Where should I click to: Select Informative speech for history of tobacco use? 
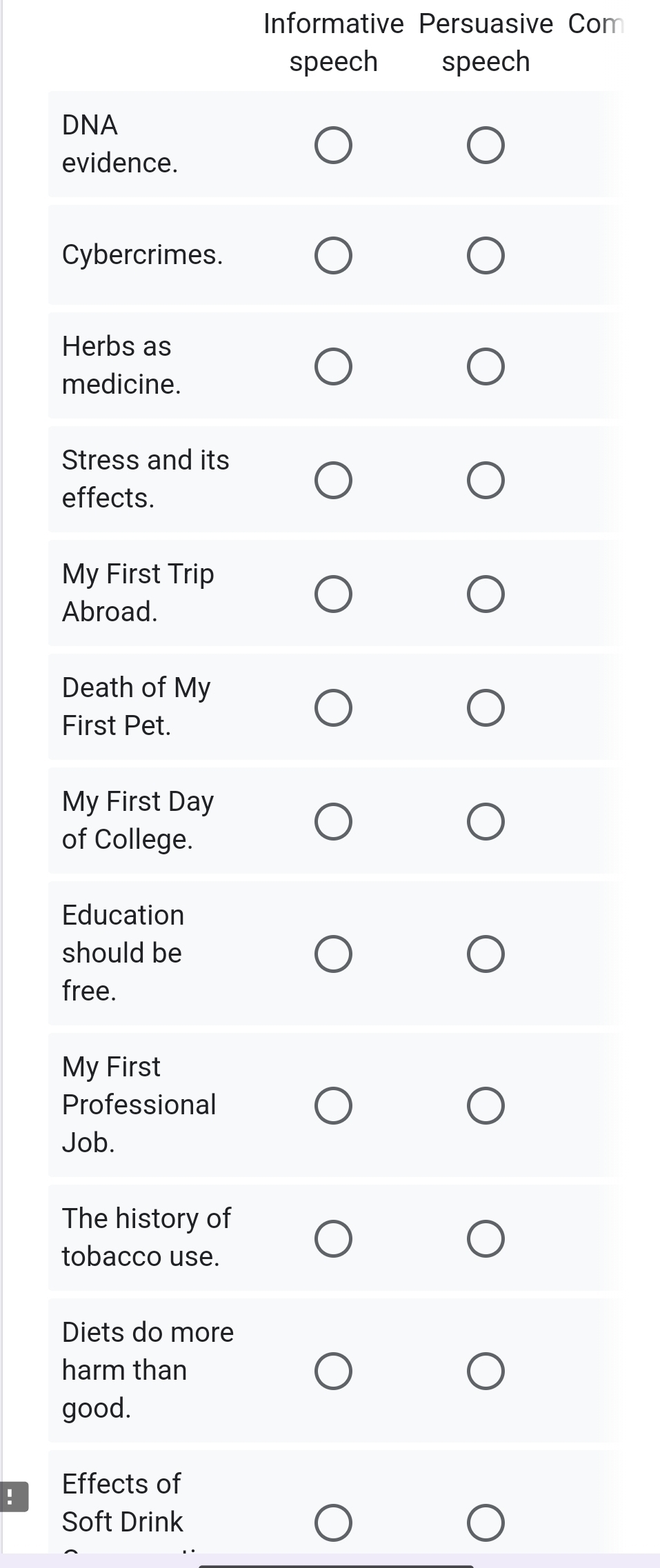pos(334,1239)
